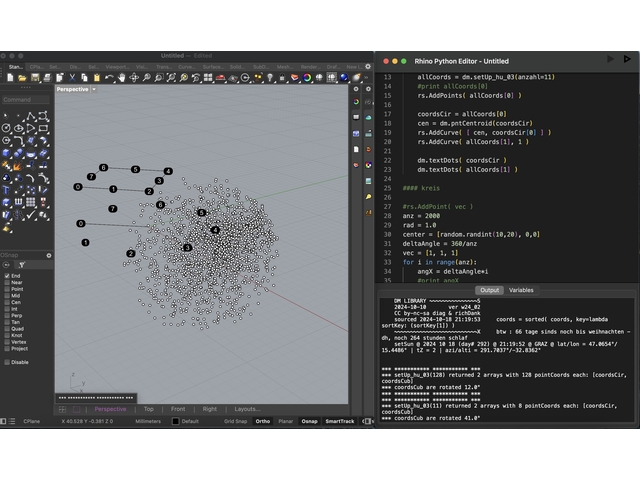Click the red car Shade icon
Image resolution: width=640 pixels, height=480 pixels.
(x=220, y=78)
